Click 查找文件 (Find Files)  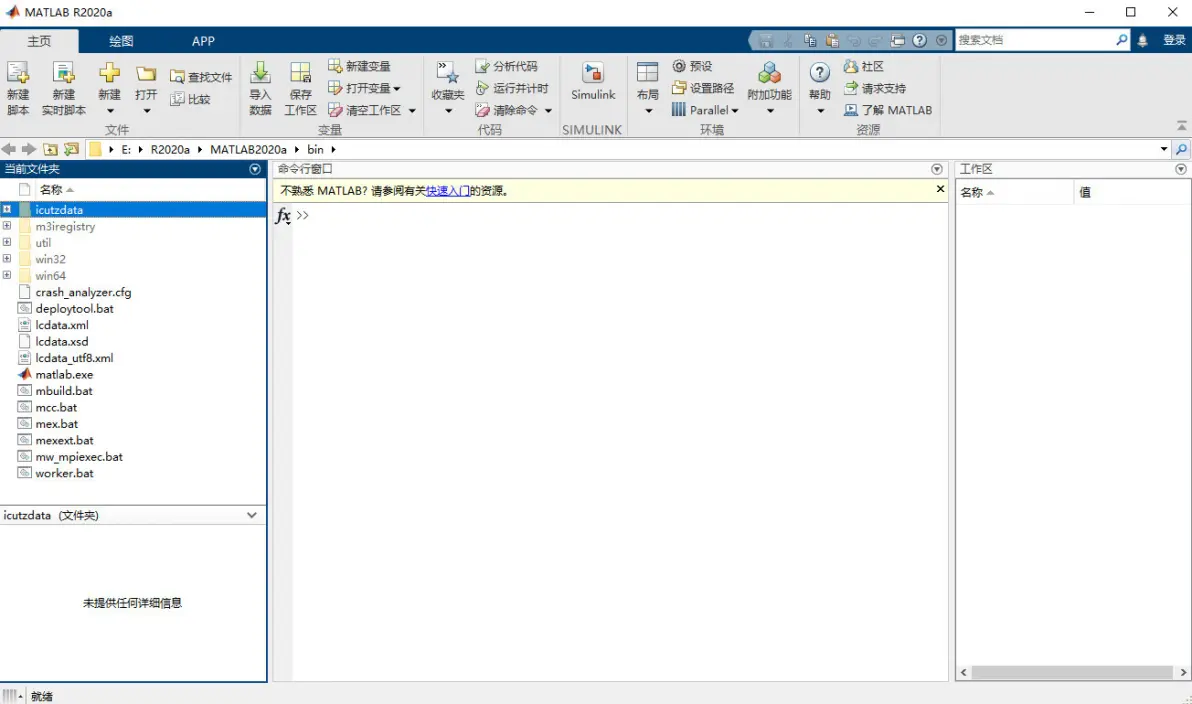point(201,77)
